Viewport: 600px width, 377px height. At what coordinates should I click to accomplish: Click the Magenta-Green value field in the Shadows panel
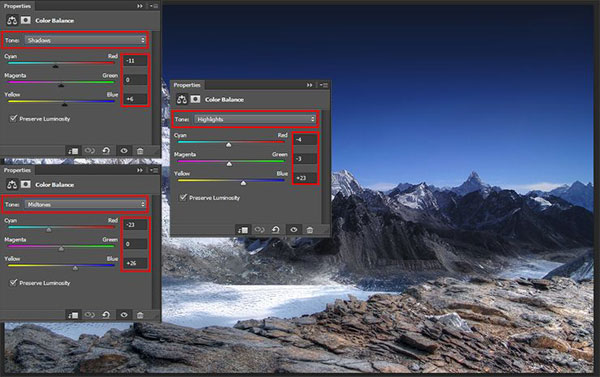(x=135, y=80)
